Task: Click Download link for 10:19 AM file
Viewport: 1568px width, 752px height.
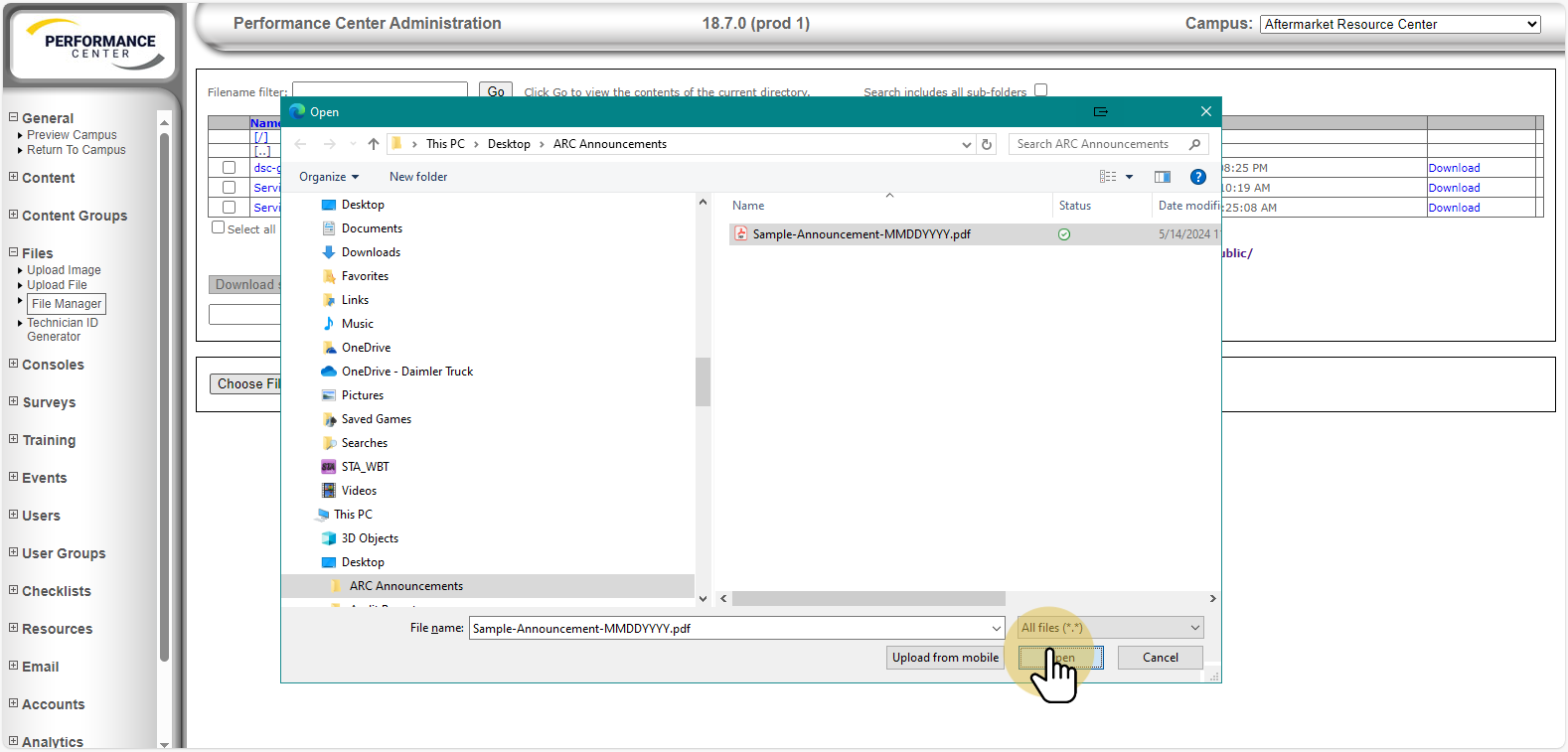Action: point(1454,188)
